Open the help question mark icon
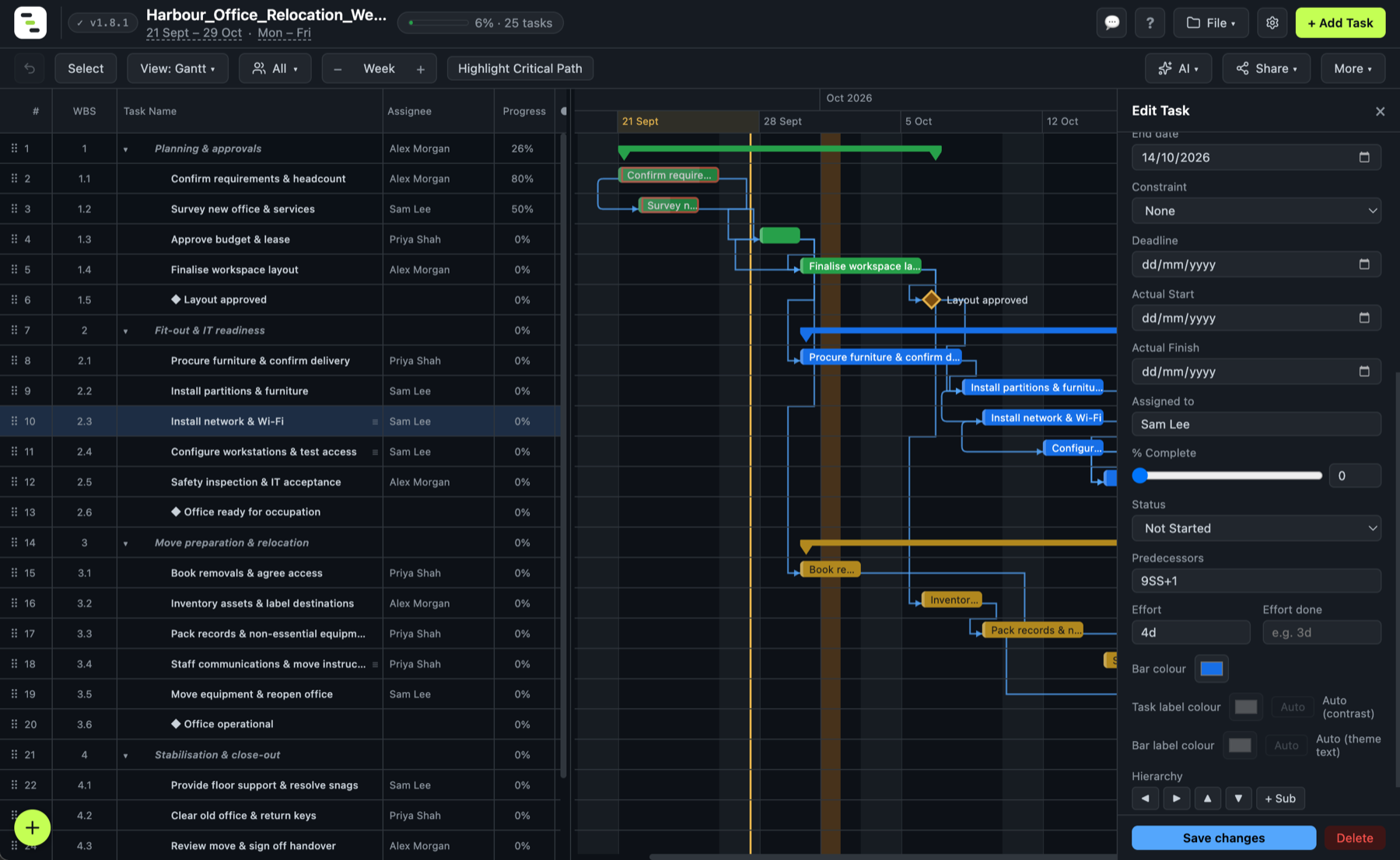The height and width of the screenshot is (860, 1400). point(1150,23)
